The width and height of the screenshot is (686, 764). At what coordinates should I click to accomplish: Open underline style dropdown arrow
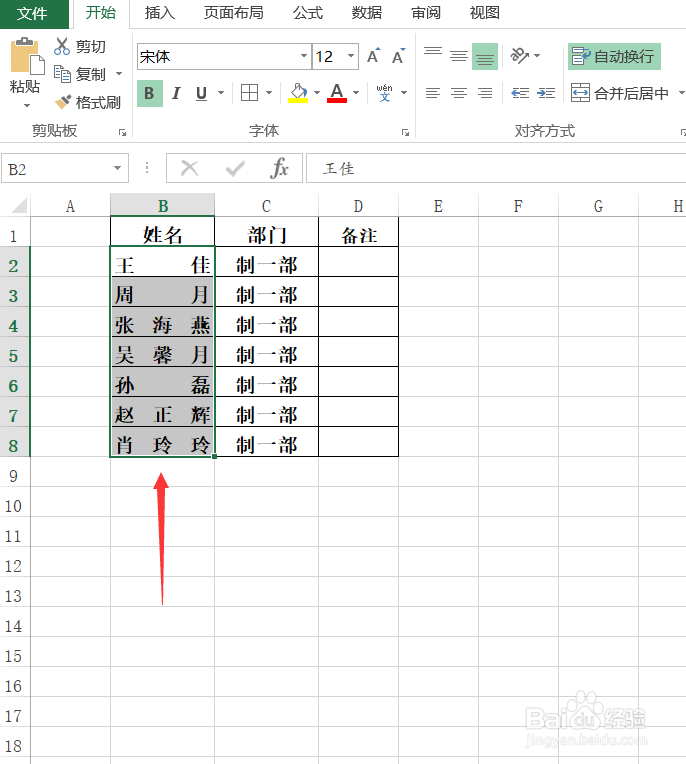(x=221, y=93)
